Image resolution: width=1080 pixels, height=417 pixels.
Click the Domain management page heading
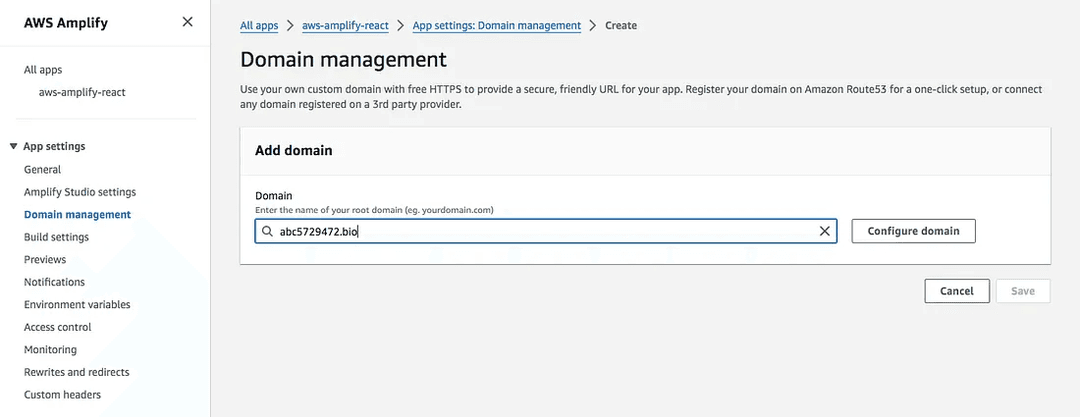coord(343,59)
